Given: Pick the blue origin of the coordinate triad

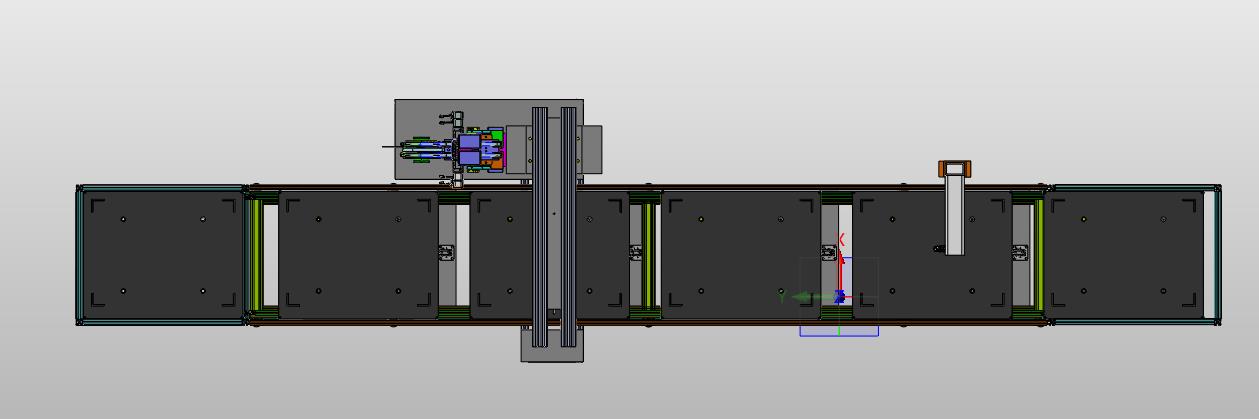Looking at the screenshot, I should (x=840, y=297).
